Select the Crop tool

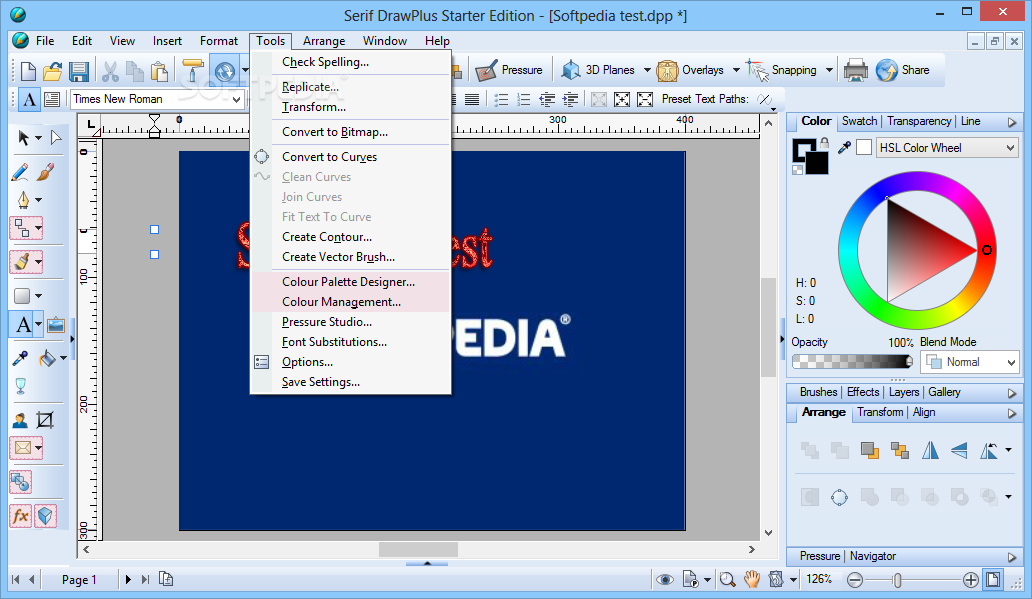[45, 419]
